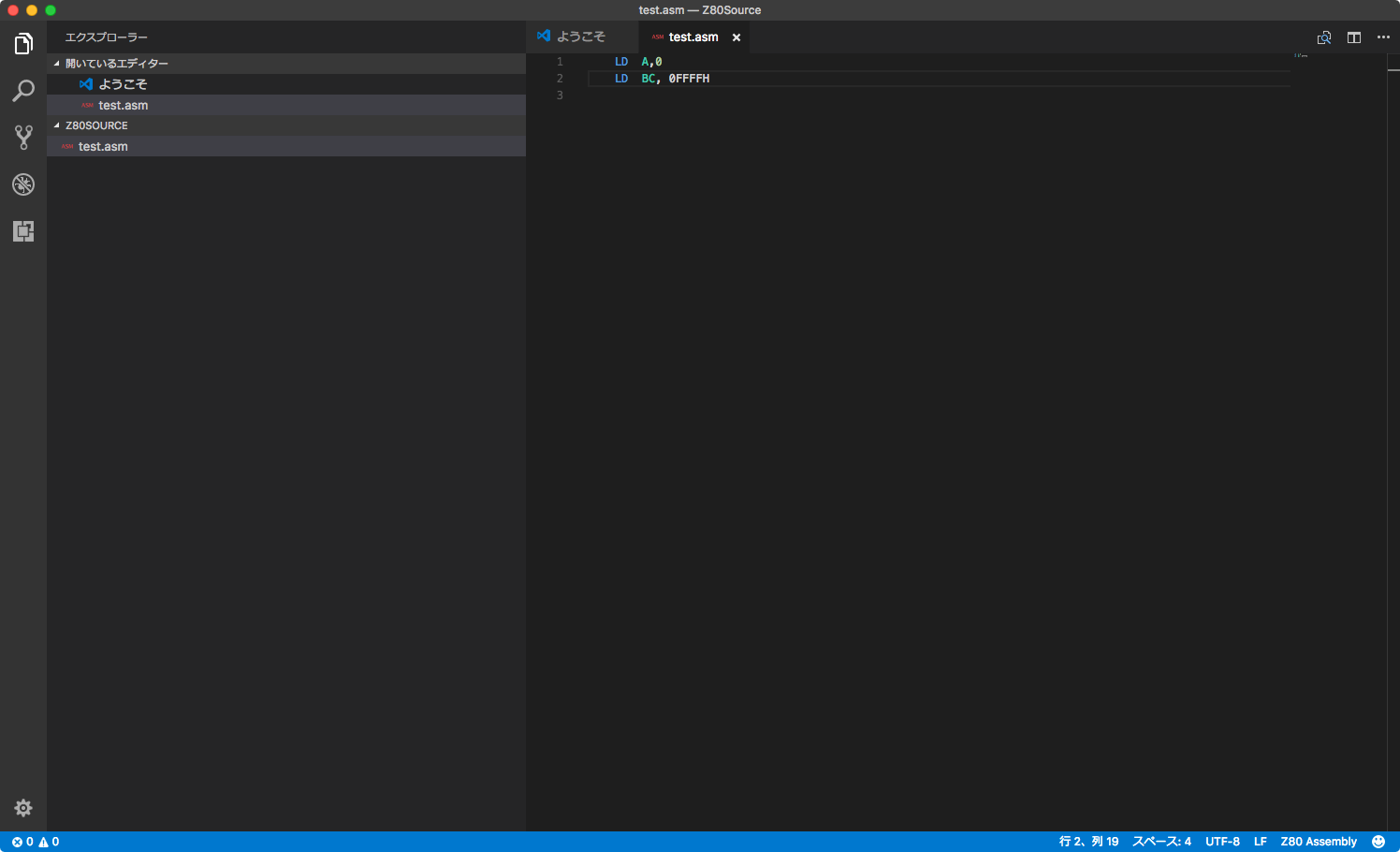Select test.asm under Z80SOURCE folder
The height and width of the screenshot is (852, 1400).
click(x=103, y=146)
